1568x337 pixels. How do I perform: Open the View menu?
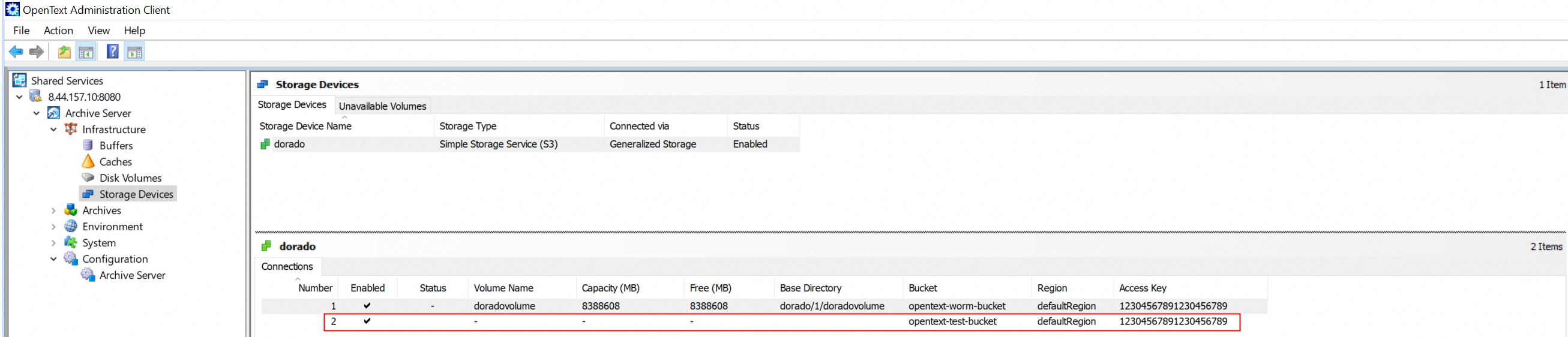click(98, 31)
